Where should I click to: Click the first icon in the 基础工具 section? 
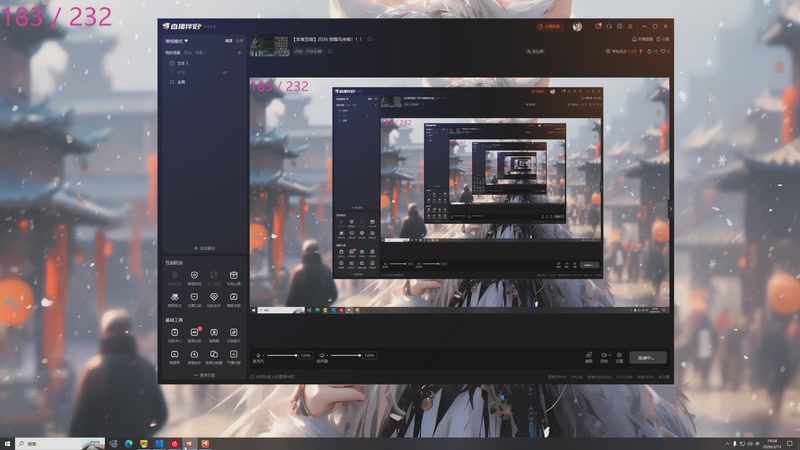click(x=174, y=333)
